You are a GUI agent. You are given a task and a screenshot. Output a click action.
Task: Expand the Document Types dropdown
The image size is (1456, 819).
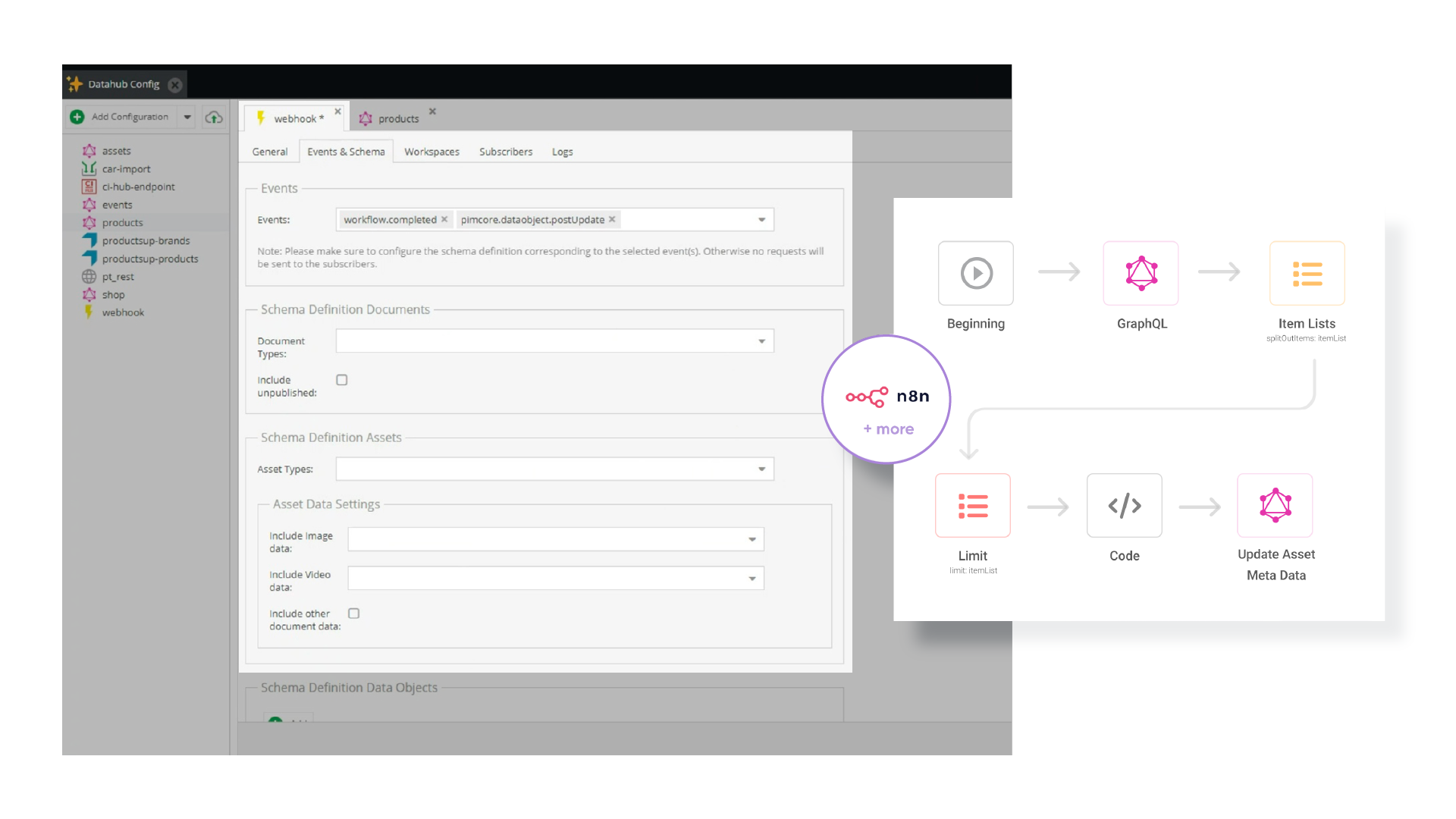coord(762,341)
